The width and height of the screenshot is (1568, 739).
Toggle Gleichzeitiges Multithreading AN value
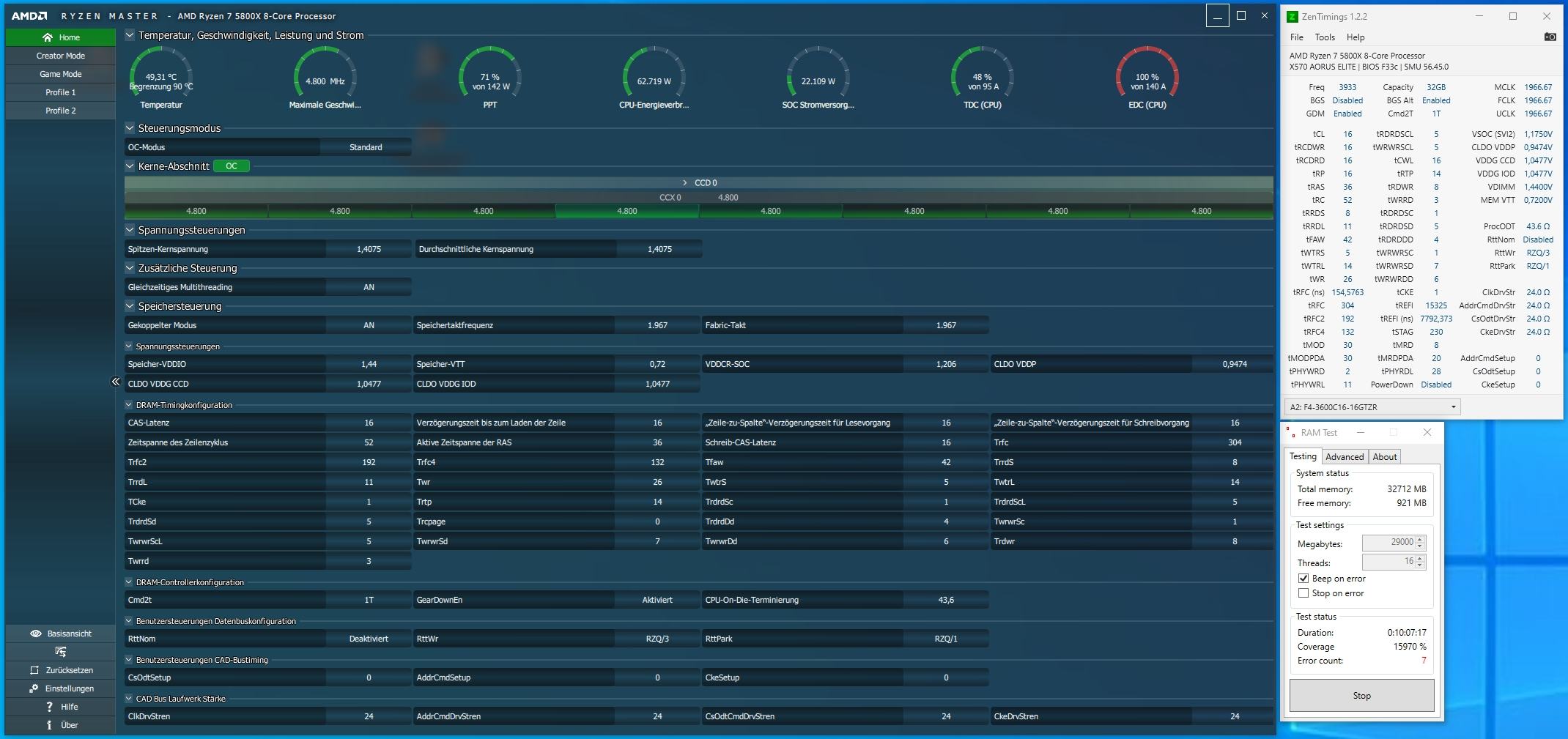369,288
